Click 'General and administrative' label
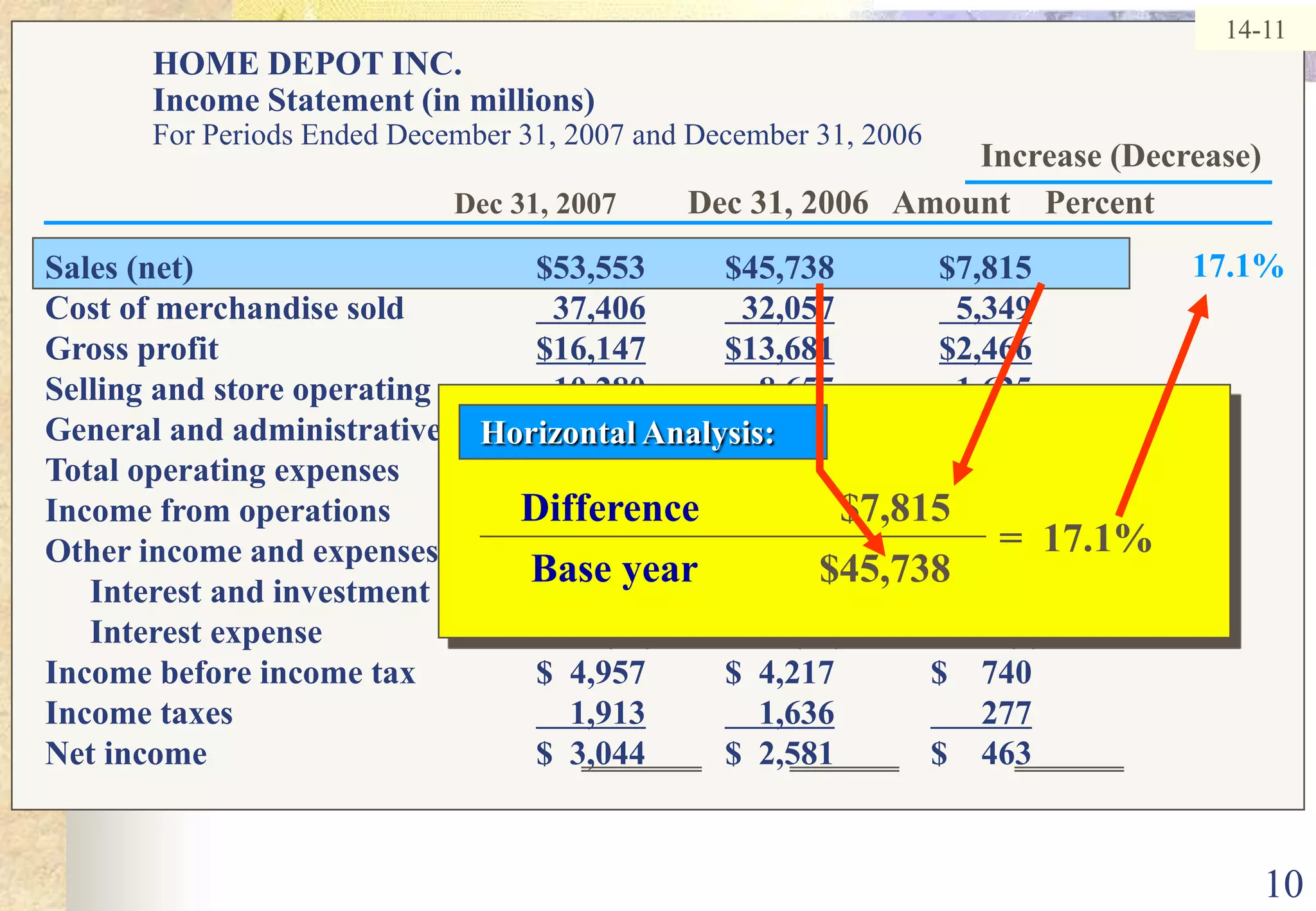Image resolution: width=1316 pixels, height=911 pixels. pos(242,430)
